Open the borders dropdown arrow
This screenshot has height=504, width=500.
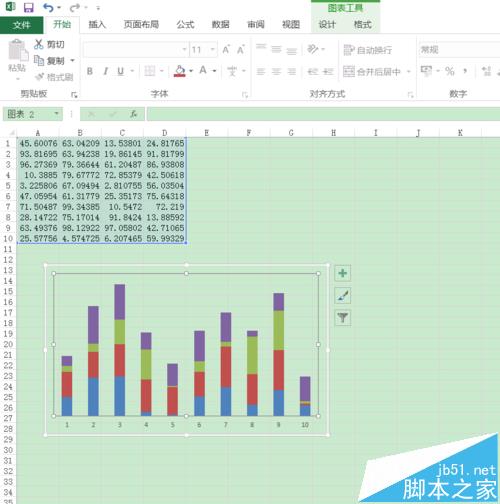162,71
